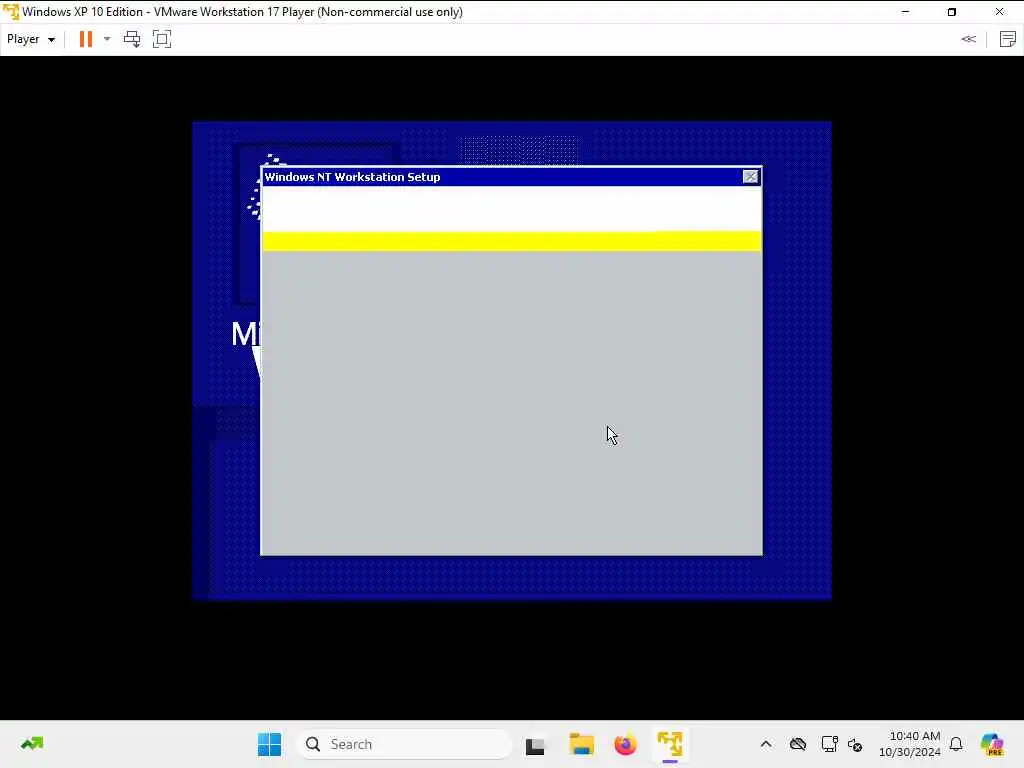Open the clock showing 10:40 AM
Screen dimensions: 1024x768
pos(910,744)
